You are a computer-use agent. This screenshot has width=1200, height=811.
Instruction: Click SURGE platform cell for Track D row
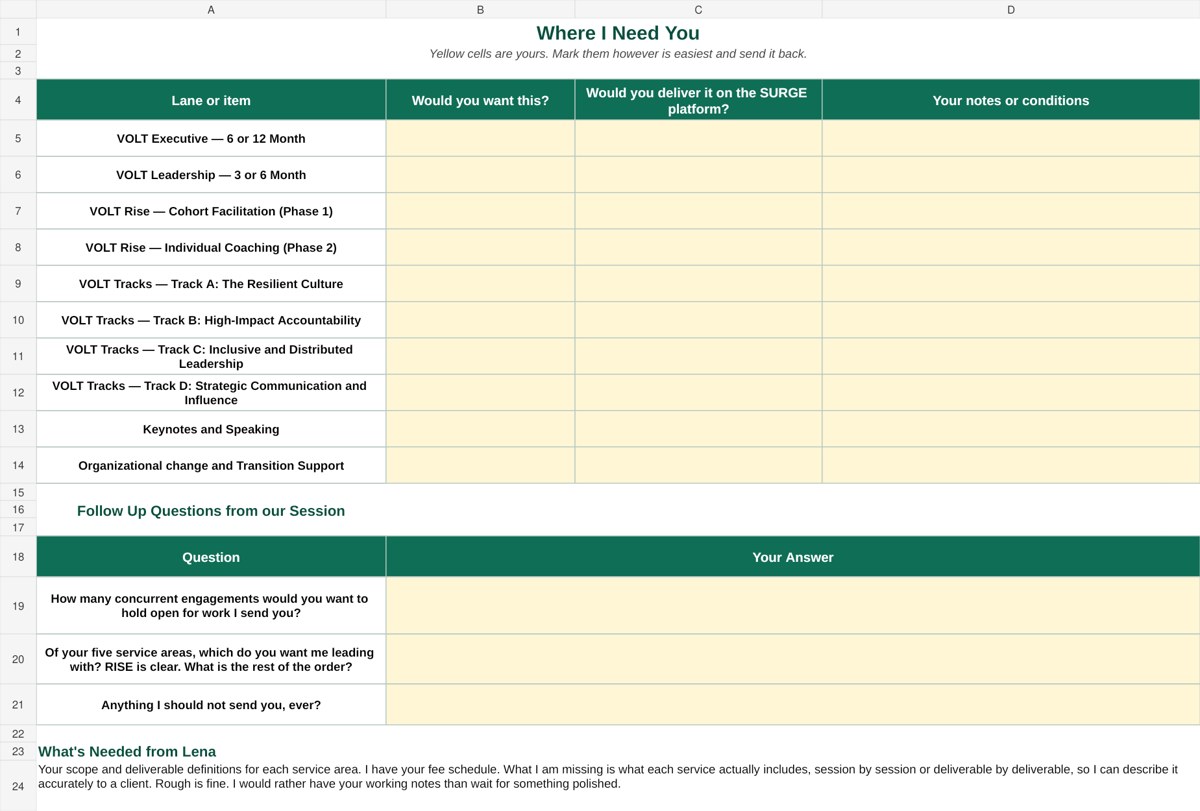(x=698, y=393)
